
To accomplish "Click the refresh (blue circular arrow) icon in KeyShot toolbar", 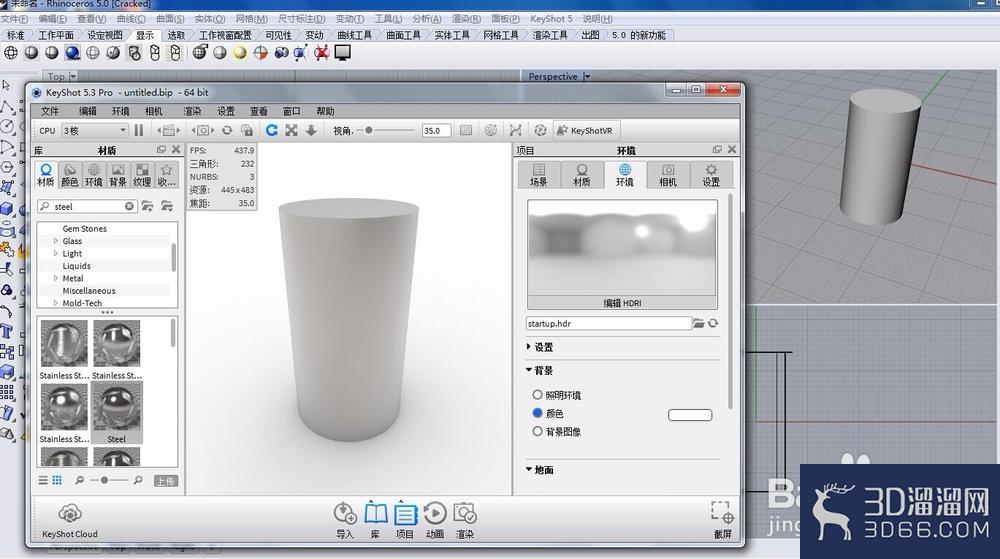I will pos(272,130).
